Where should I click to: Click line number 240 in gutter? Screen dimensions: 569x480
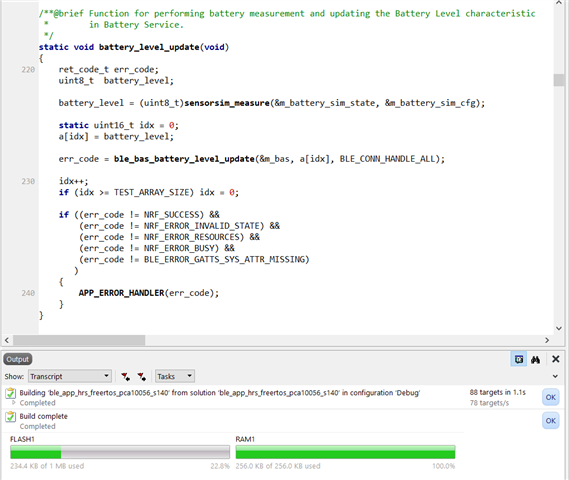28,293
